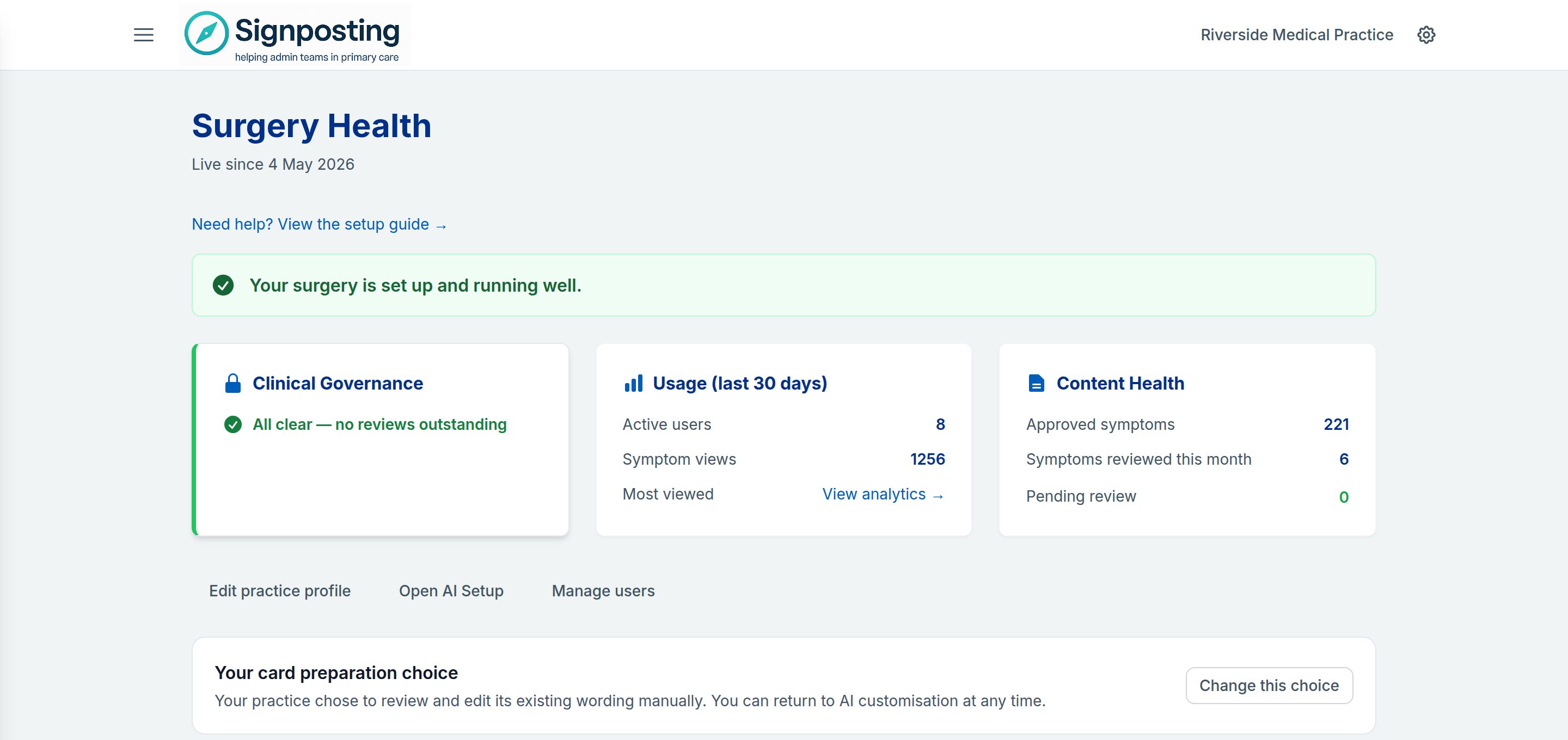Viewport: 1568px width, 740px height.
Task: Click Riverside Medical Practice name
Action: point(1296,35)
